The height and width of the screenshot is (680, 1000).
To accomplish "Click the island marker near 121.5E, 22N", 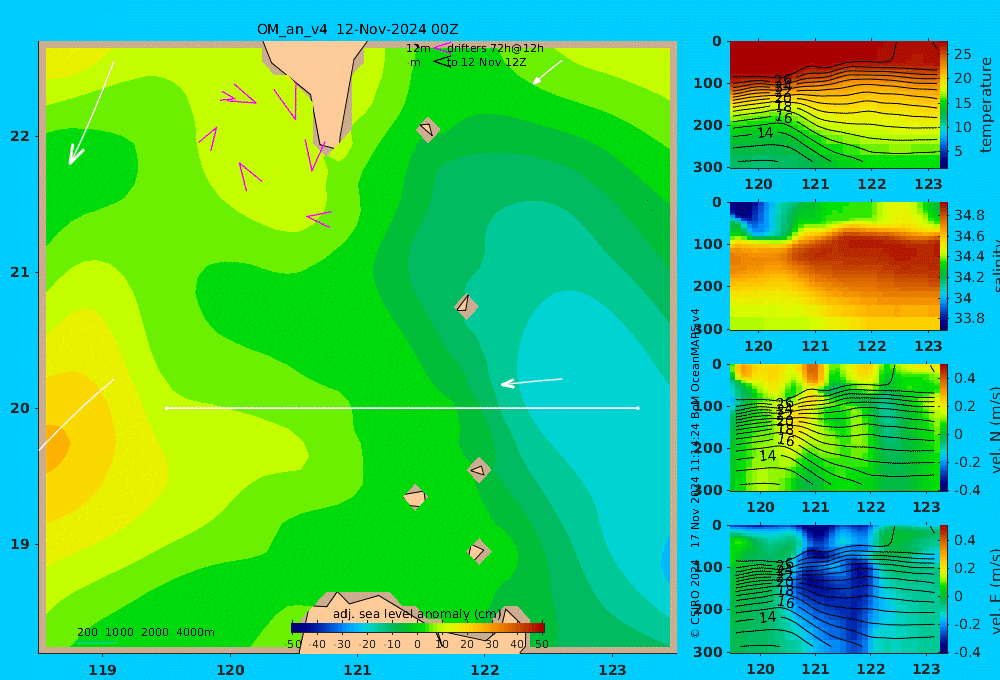I will click(428, 129).
